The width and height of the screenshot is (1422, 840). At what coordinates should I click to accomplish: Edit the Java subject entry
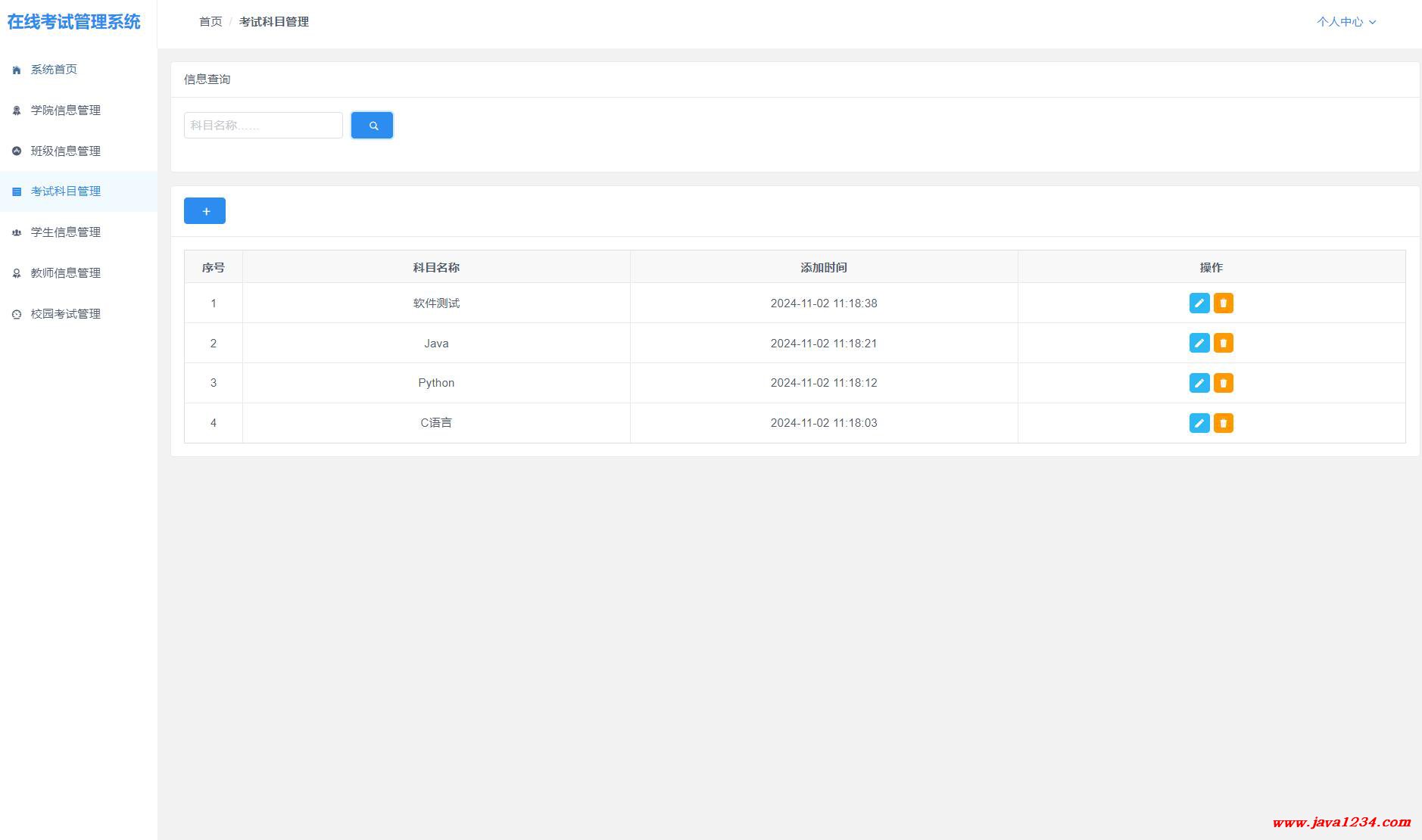click(1199, 344)
